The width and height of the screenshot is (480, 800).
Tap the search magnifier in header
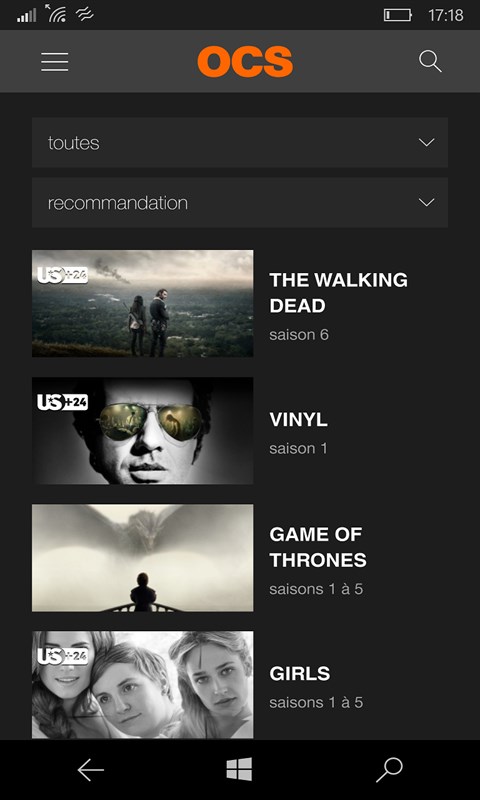(x=430, y=62)
